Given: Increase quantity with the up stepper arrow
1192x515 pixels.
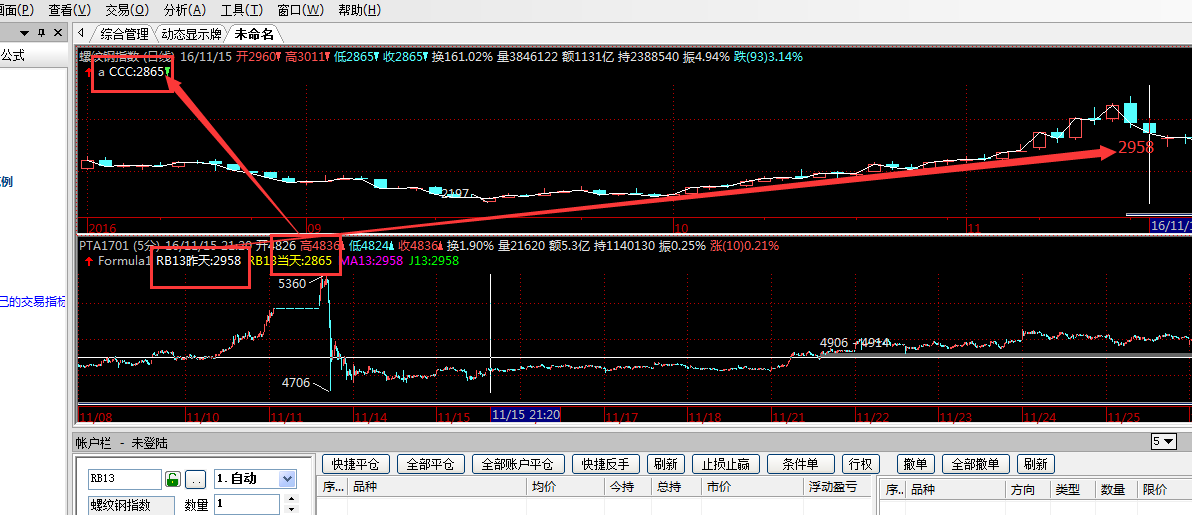Looking at the screenshot, I should click(291, 499).
